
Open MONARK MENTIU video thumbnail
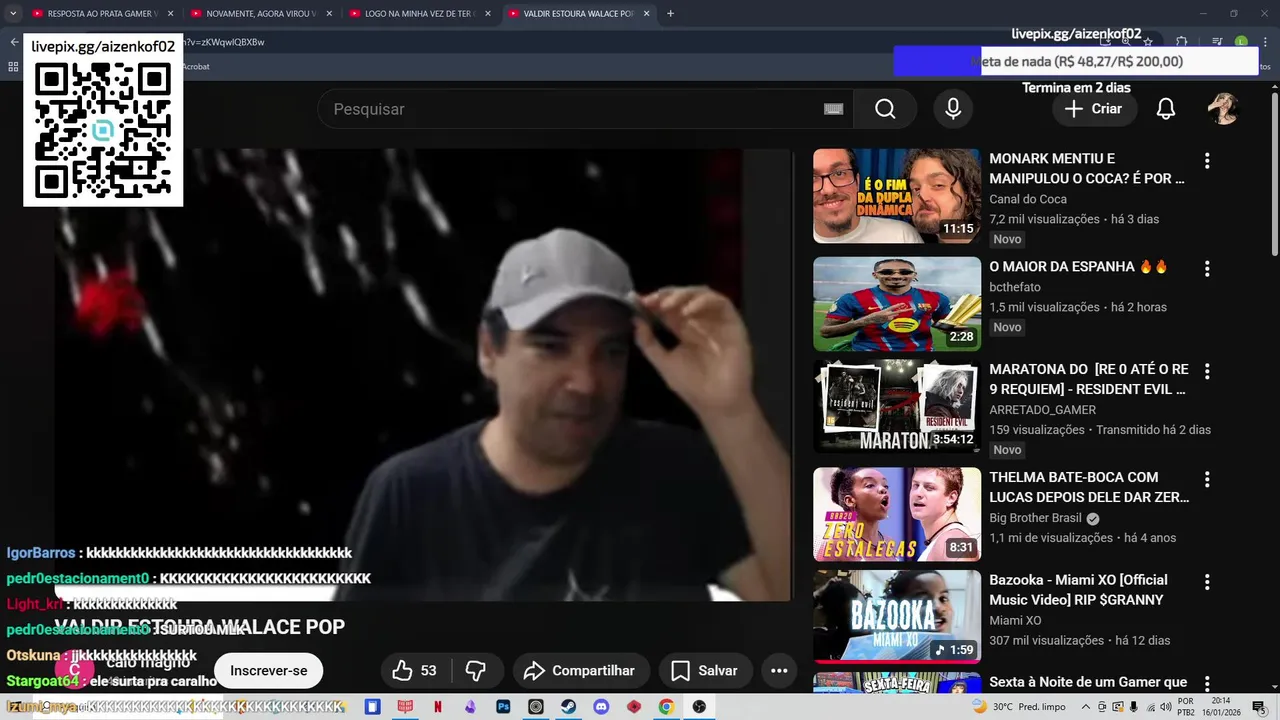[897, 196]
